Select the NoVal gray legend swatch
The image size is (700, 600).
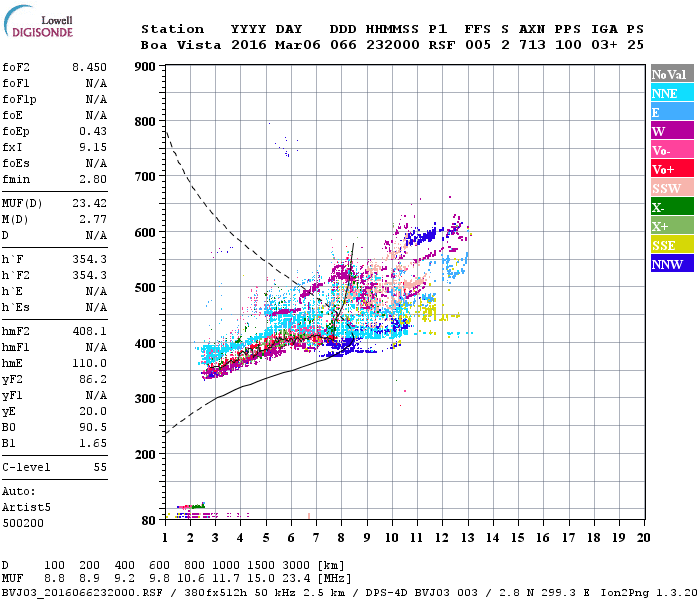point(672,74)
